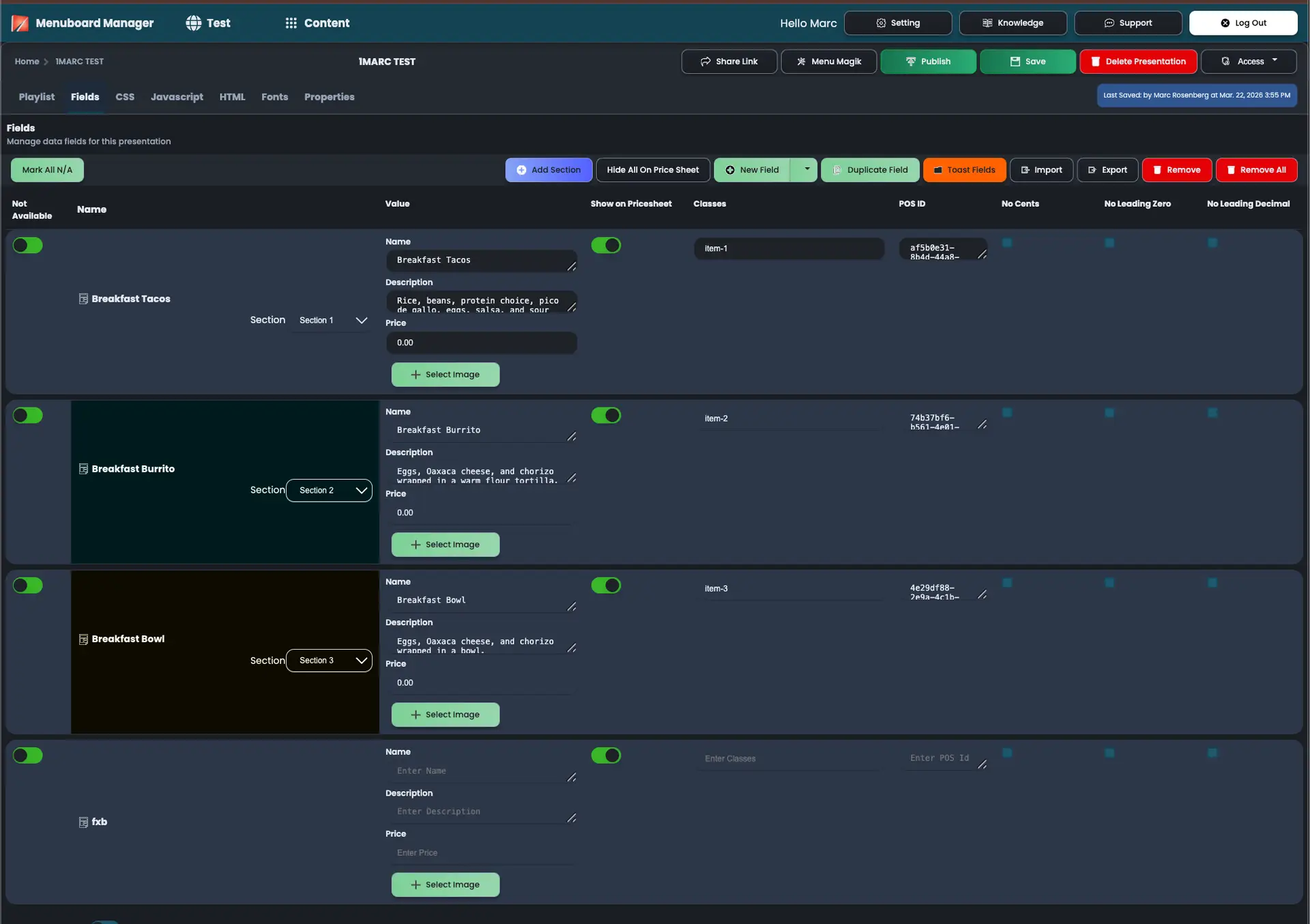This screenshot has width=1310, height=924.
Task: Toggle Show on Pricesheet for Breakfast Burrito
Action: (x=606, y=416)
